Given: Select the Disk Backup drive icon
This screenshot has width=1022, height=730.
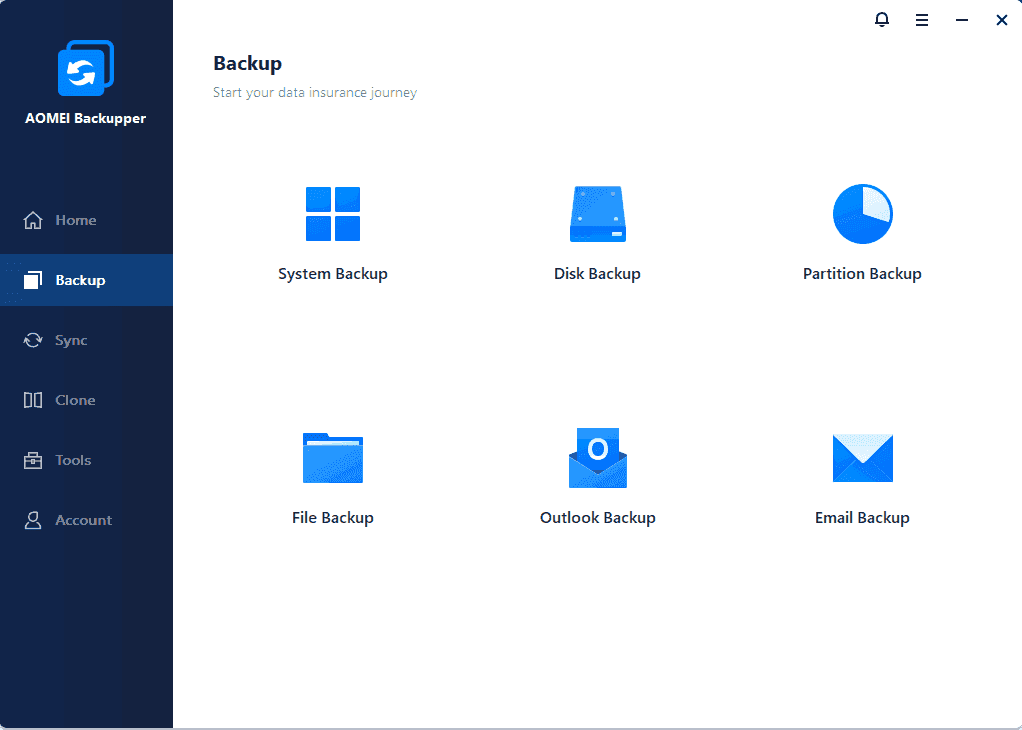Looking at the screenshot, I should point(598,214).
